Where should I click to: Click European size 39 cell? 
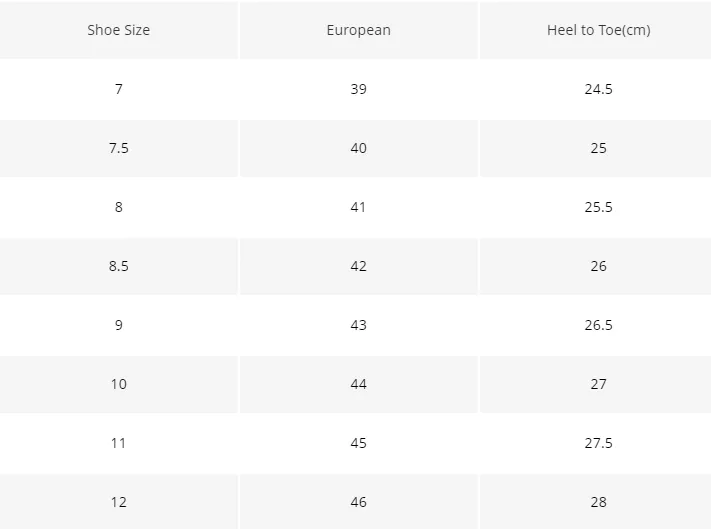pyautogui.click(x=358, y=89)
